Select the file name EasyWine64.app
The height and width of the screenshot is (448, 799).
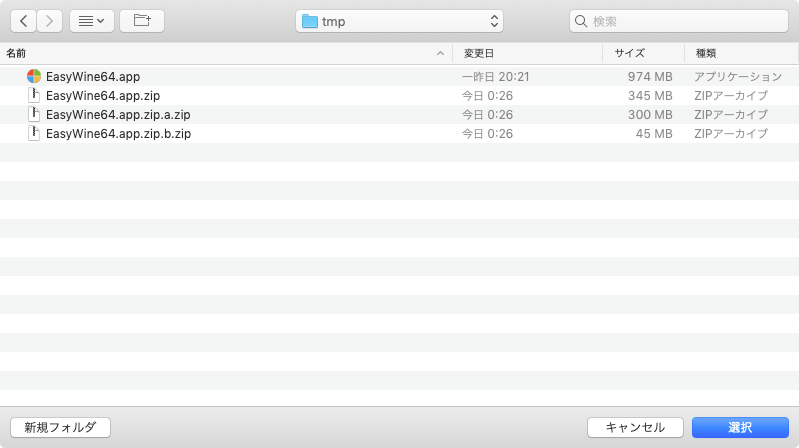[93, 76]
